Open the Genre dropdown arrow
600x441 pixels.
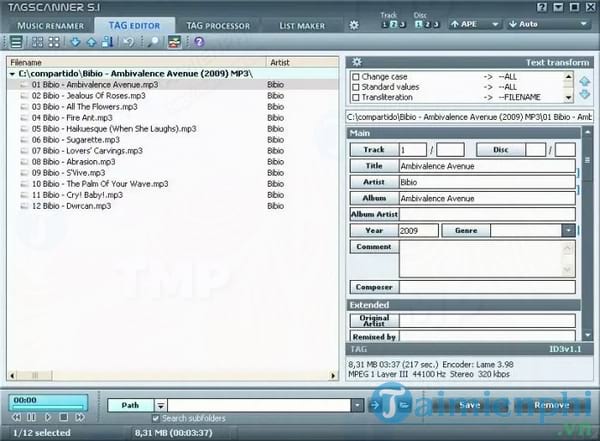click(x=568, y=230)
